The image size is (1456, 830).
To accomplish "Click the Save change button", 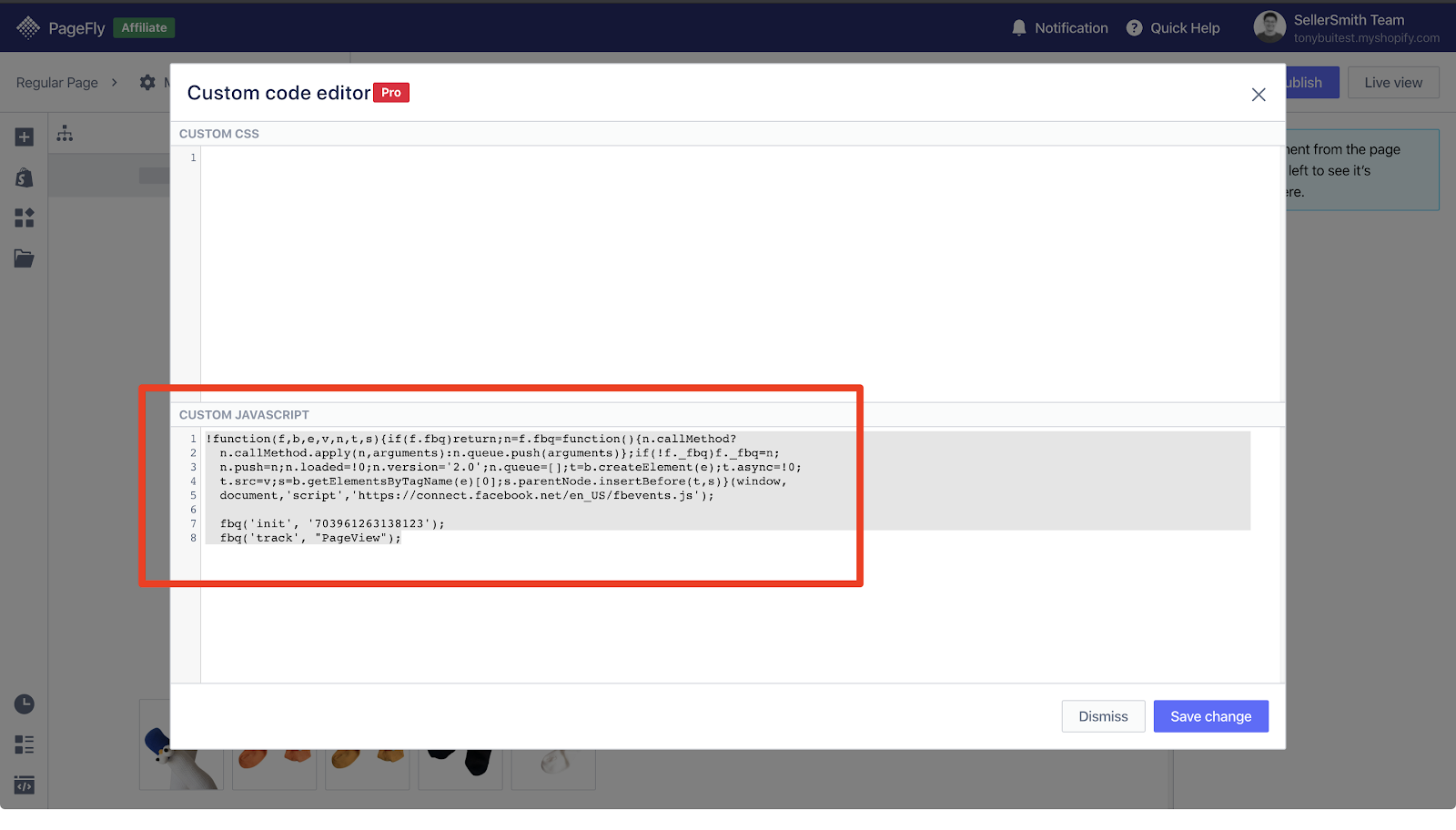I will coord(1211,716).
